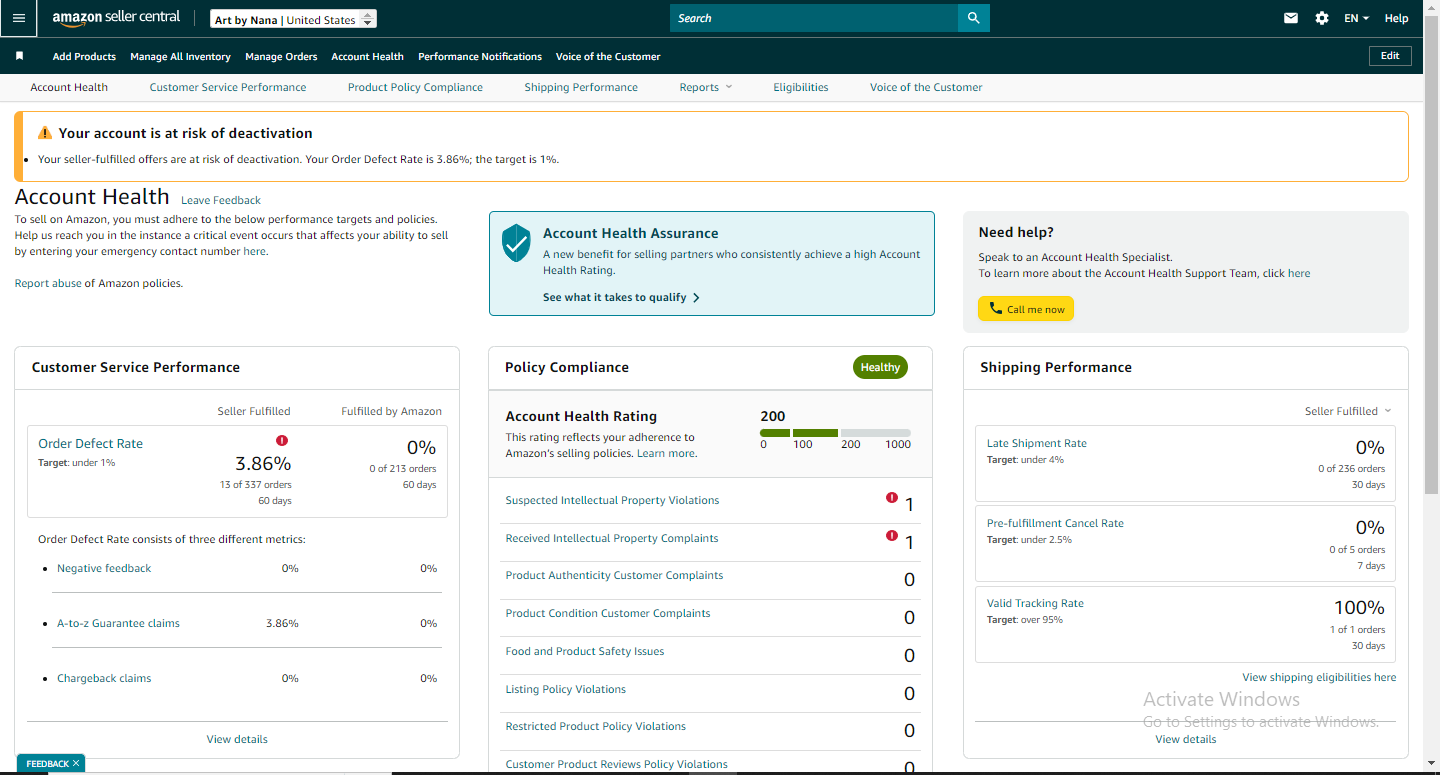Open the Voice of the Customer tab
The image size is (1440, 775).
[926, 87]
